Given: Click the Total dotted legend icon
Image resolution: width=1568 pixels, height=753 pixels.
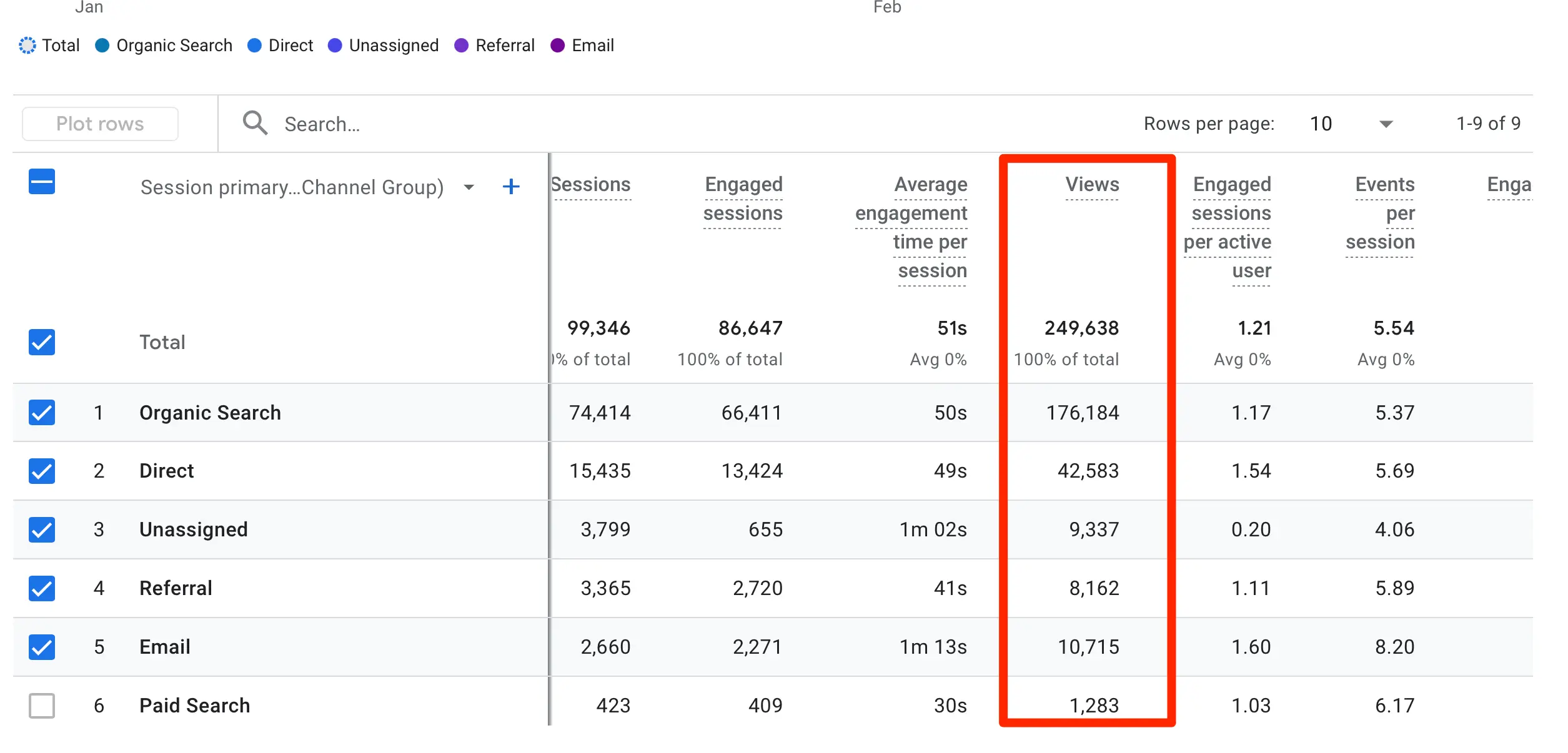Looking at the screenshot, I should pyautogui.click(x=27, y=46).
